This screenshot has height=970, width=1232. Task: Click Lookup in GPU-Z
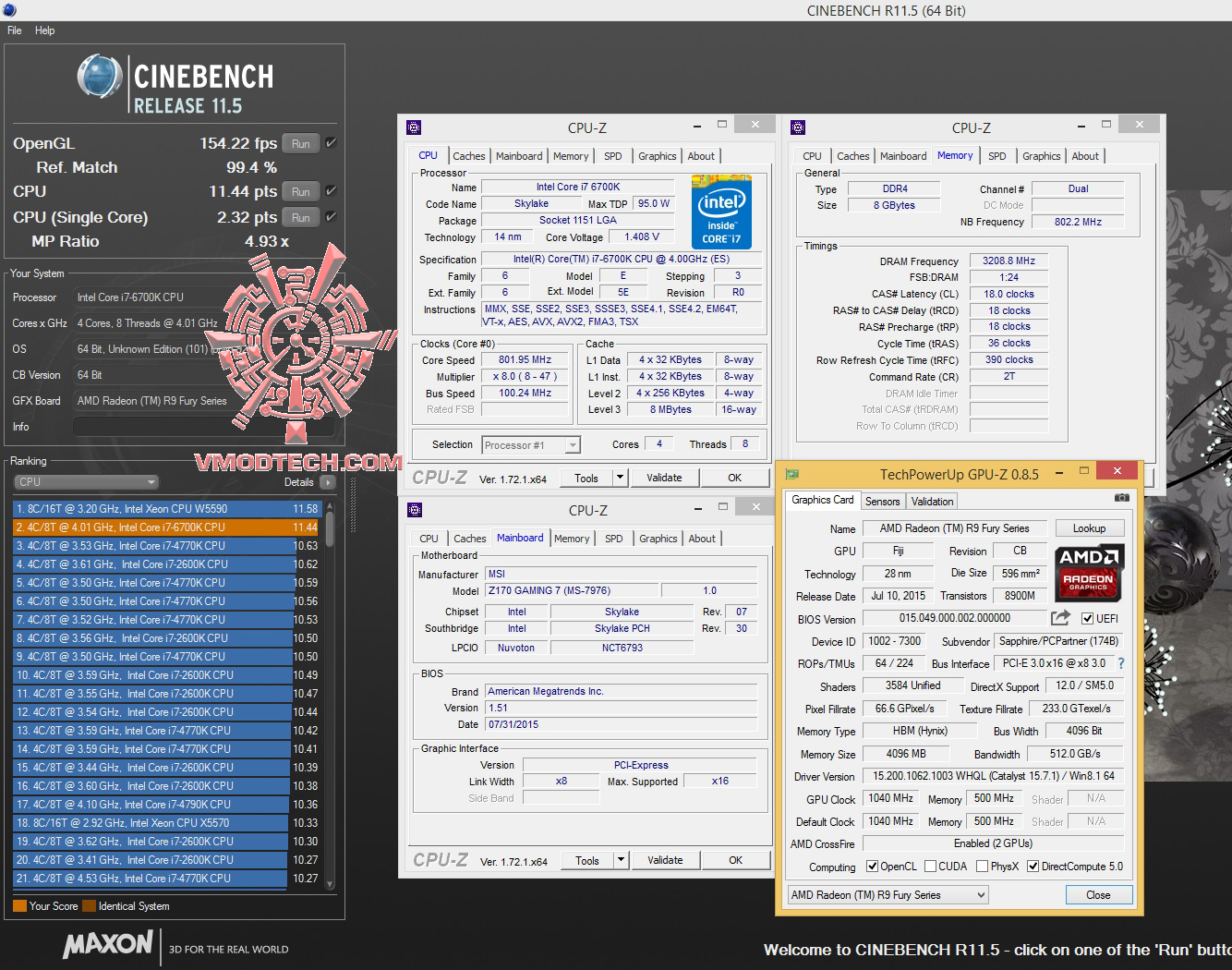[x=1089, y=528]
